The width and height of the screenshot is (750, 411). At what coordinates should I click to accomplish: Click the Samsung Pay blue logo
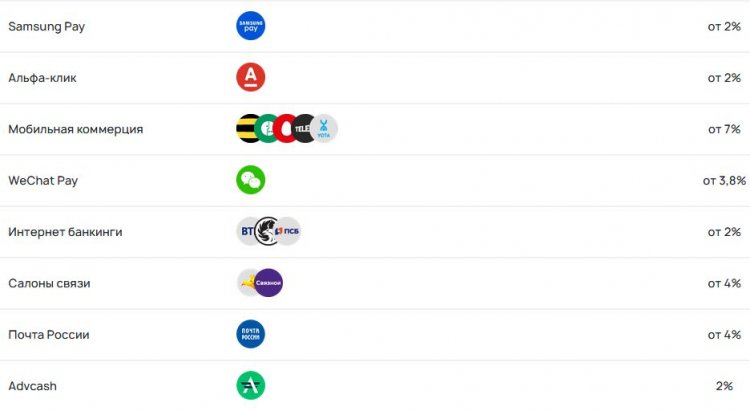click(x=251, y=26)
